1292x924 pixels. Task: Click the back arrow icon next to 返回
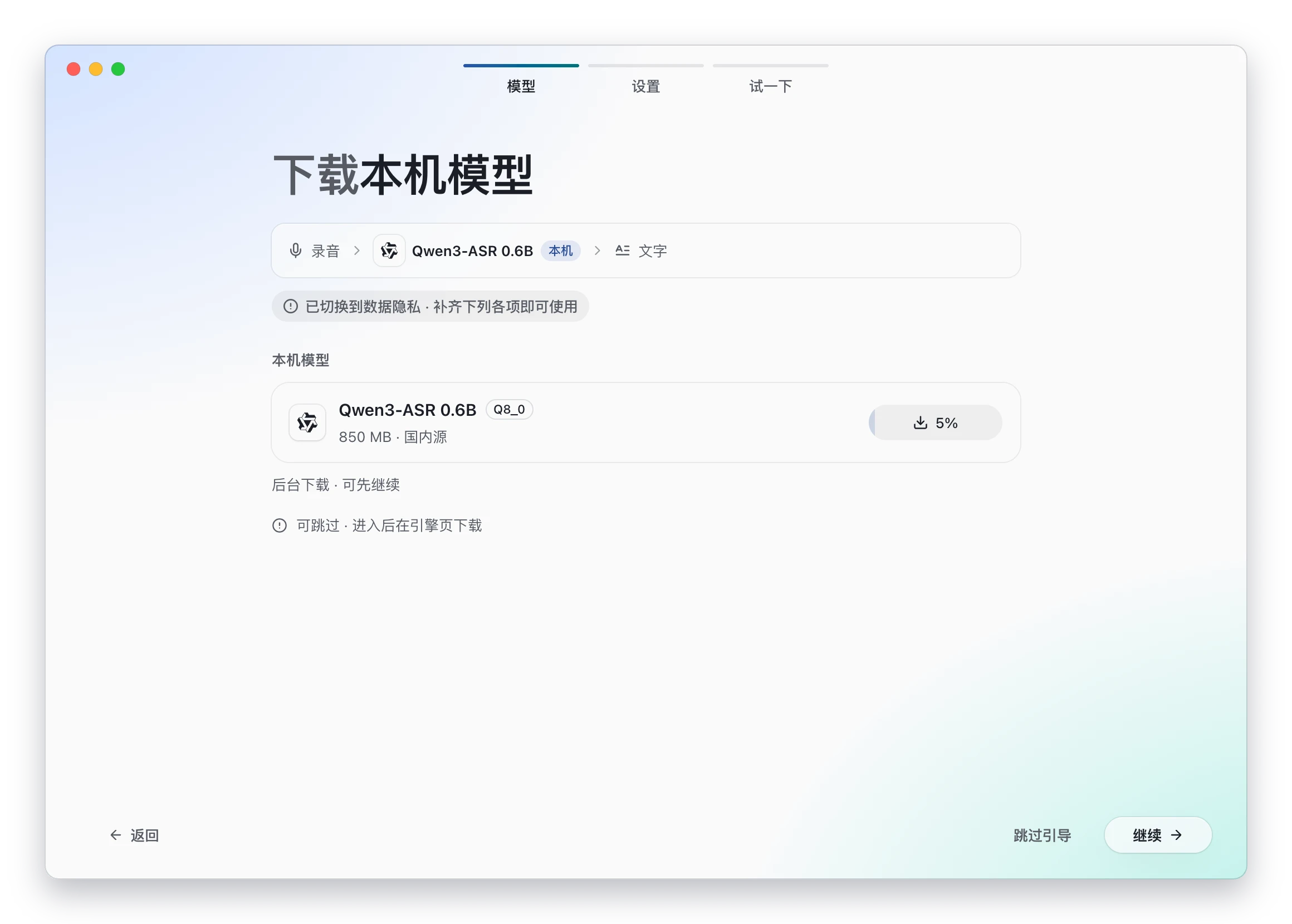pos(115,835)
